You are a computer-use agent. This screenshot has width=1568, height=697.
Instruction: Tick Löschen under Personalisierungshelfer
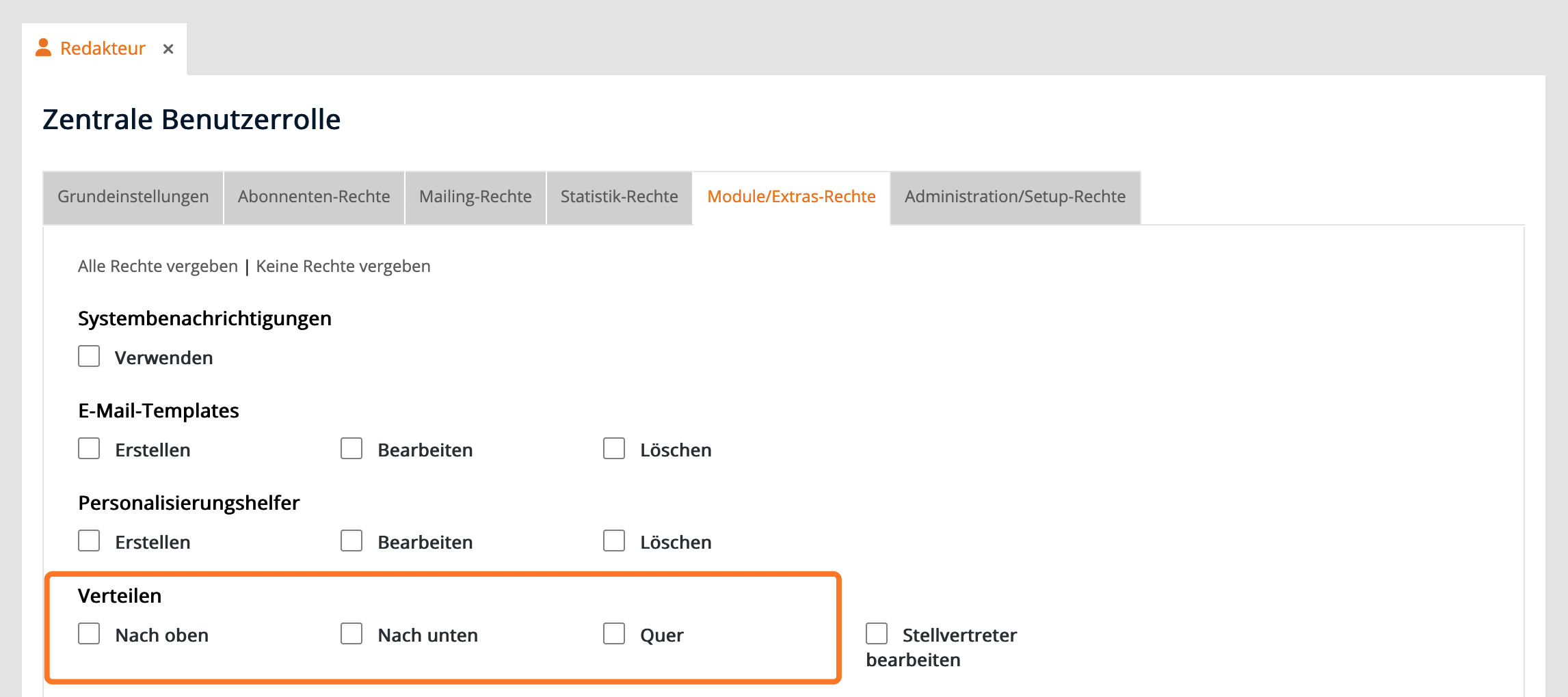click(614, 541)
